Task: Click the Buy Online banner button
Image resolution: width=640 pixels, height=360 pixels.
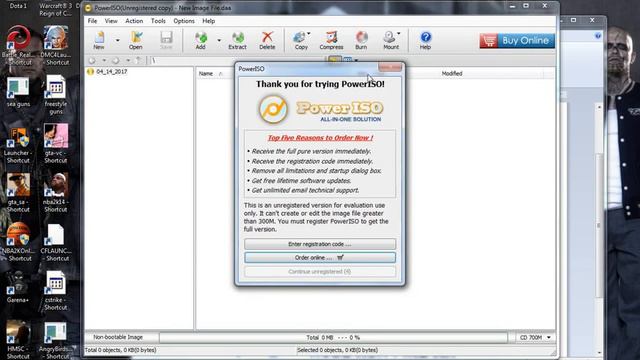Action: [x=517, y=41]
